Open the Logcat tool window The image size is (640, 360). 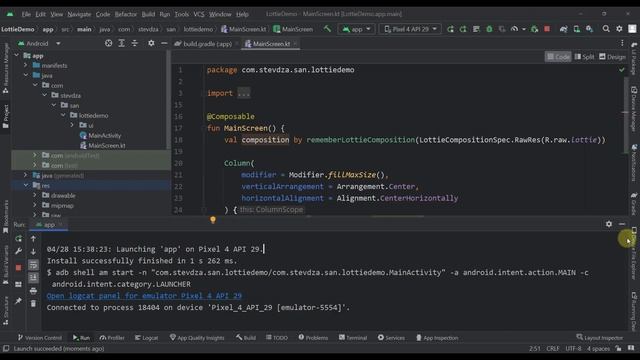pyautogui.click(x=147, y=338)
